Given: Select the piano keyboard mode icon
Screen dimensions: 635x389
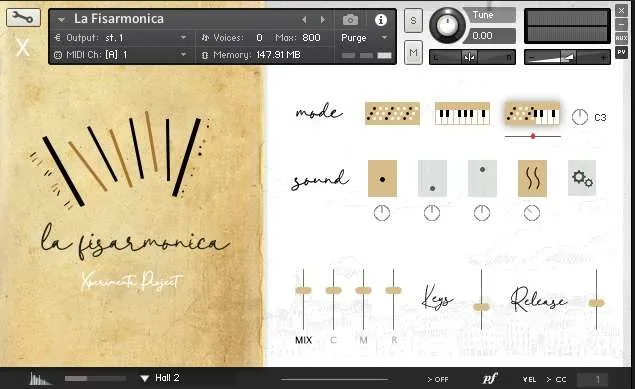Looking at the screenshot, I should click(x=462, y=113).
